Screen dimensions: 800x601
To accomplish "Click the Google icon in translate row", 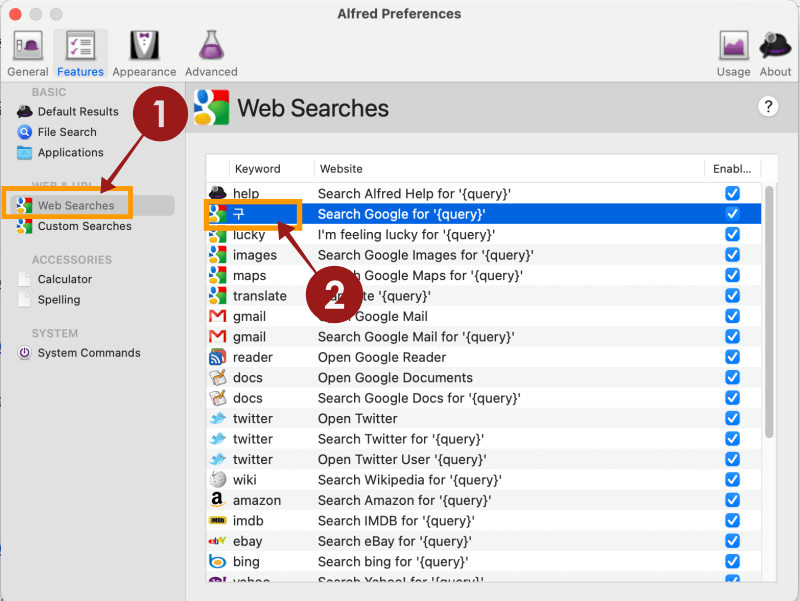I will pyautogui.click(x=217, y=295).
